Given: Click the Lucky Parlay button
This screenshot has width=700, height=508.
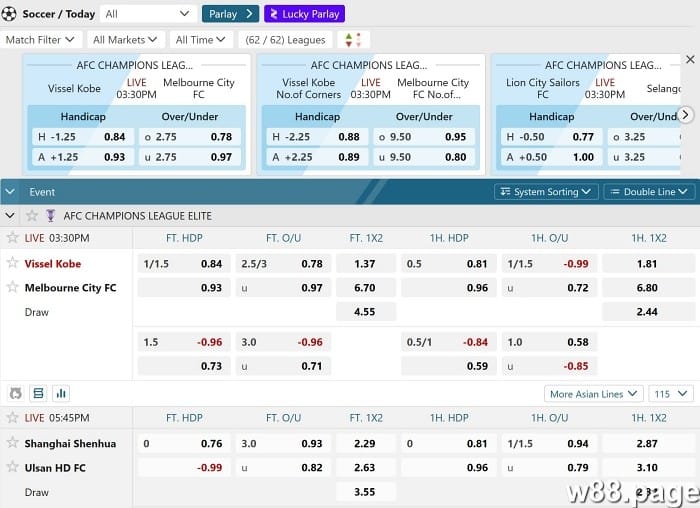Looking at the screenshot, I should coord(304,14).
